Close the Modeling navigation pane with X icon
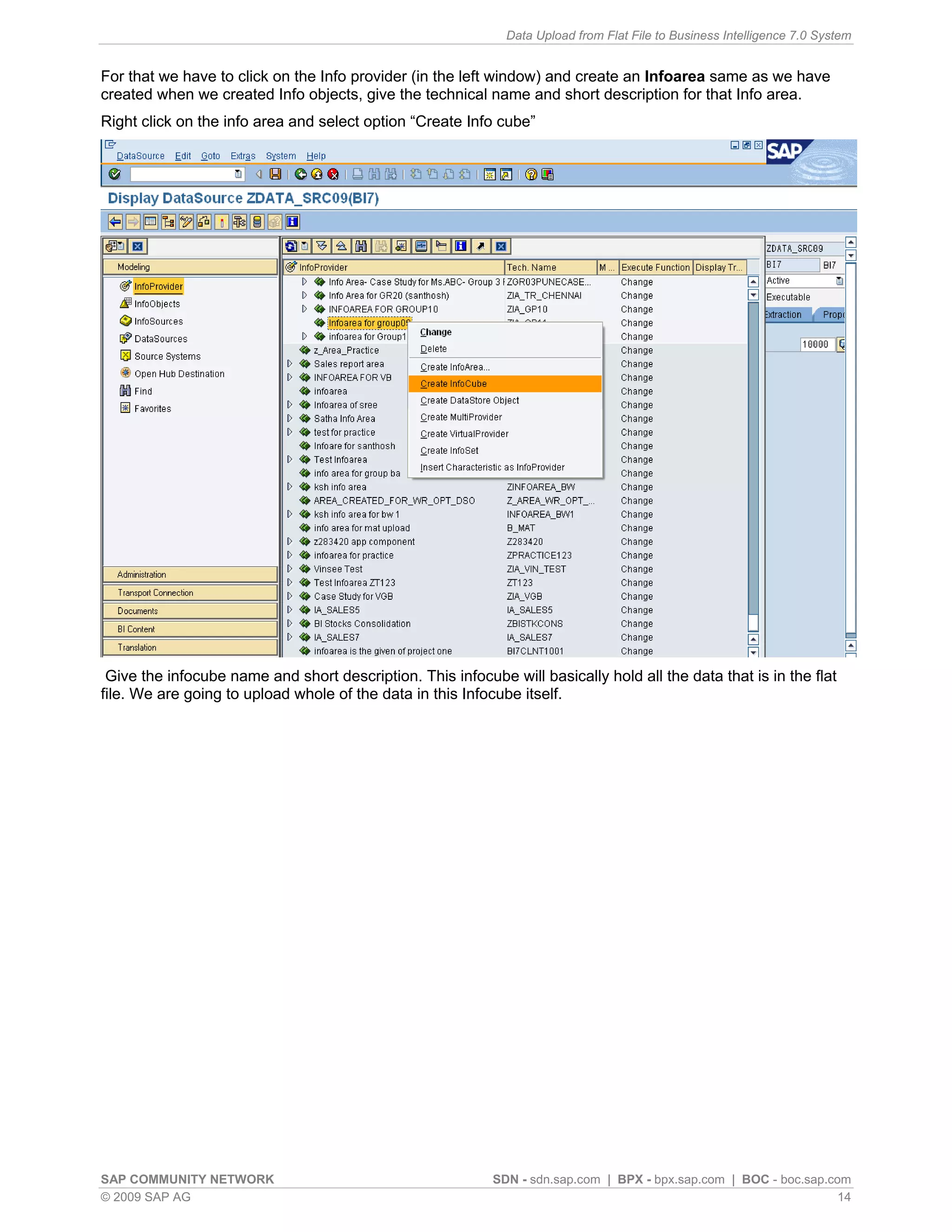Screen dimensions: 952x1232 coord(138,246)
